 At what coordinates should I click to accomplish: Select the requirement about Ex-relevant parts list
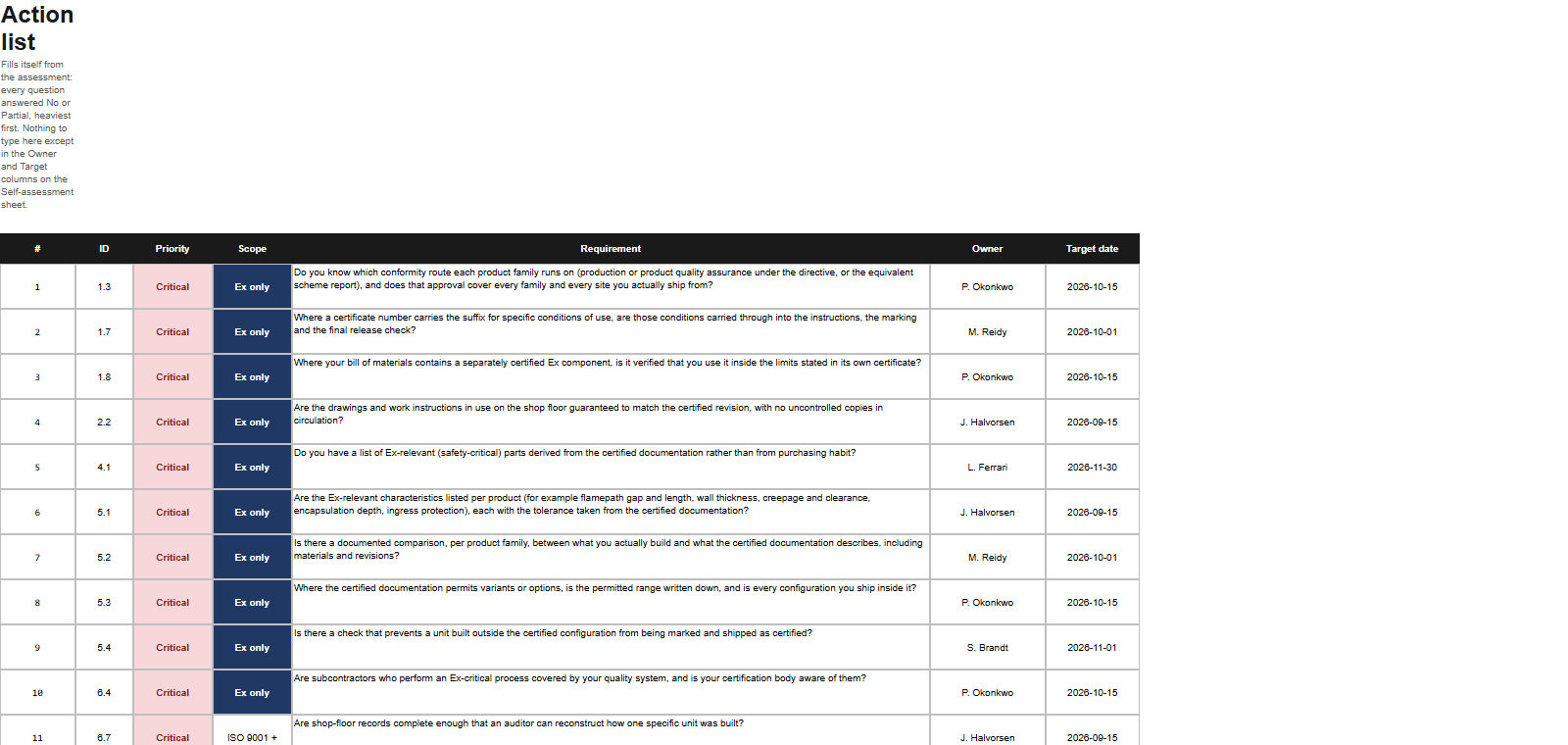[x=611, y=468]
